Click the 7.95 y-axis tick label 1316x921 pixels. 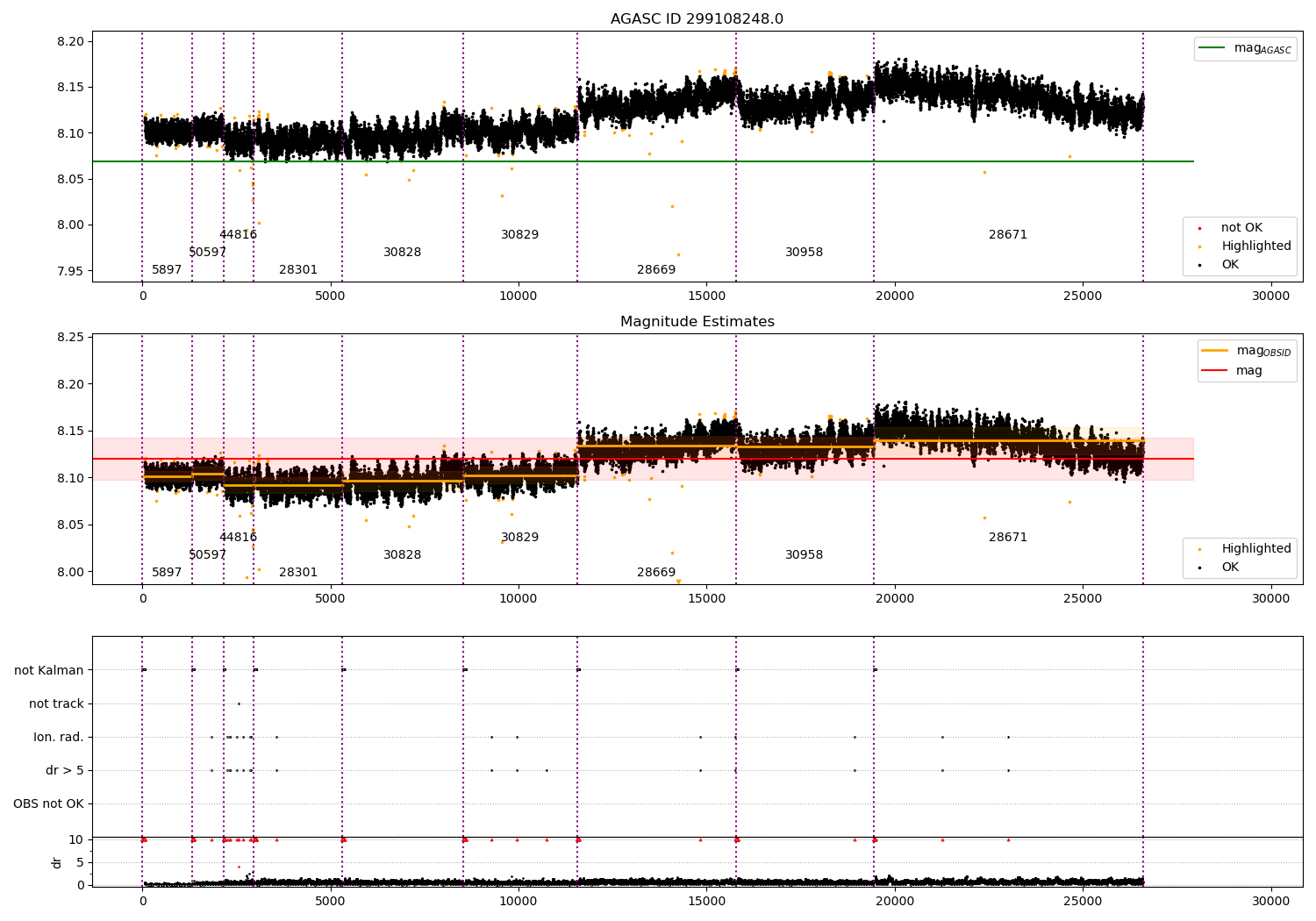(69, 271)
